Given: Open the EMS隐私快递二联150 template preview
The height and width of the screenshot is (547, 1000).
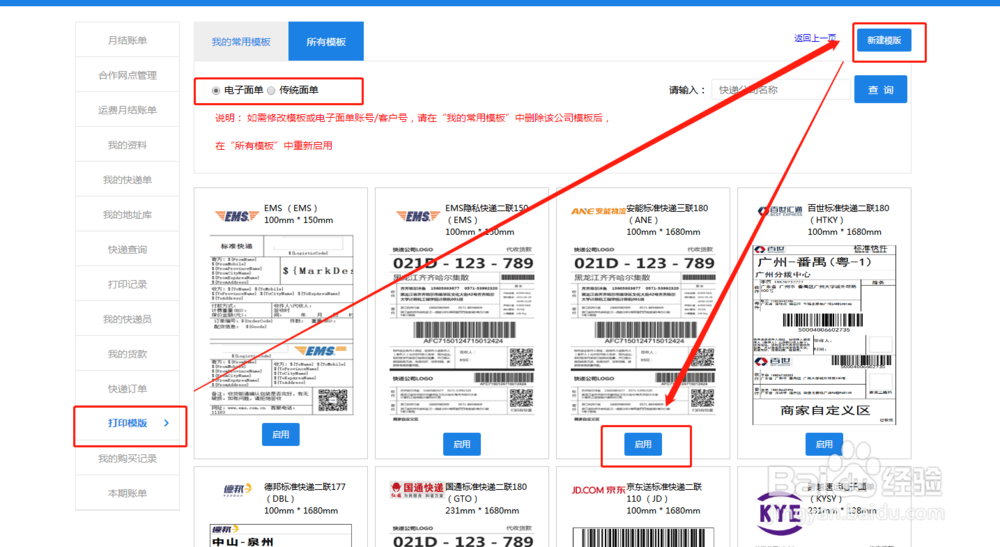Looking at the screenshot, I should (462, 333).
